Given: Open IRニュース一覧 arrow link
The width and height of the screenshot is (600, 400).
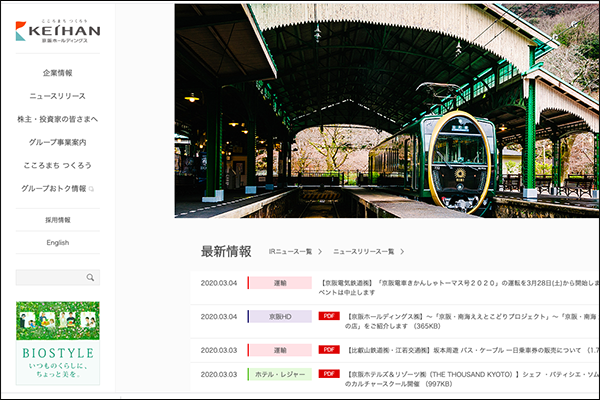Looking at the screenshot, I should click(295, 251).
